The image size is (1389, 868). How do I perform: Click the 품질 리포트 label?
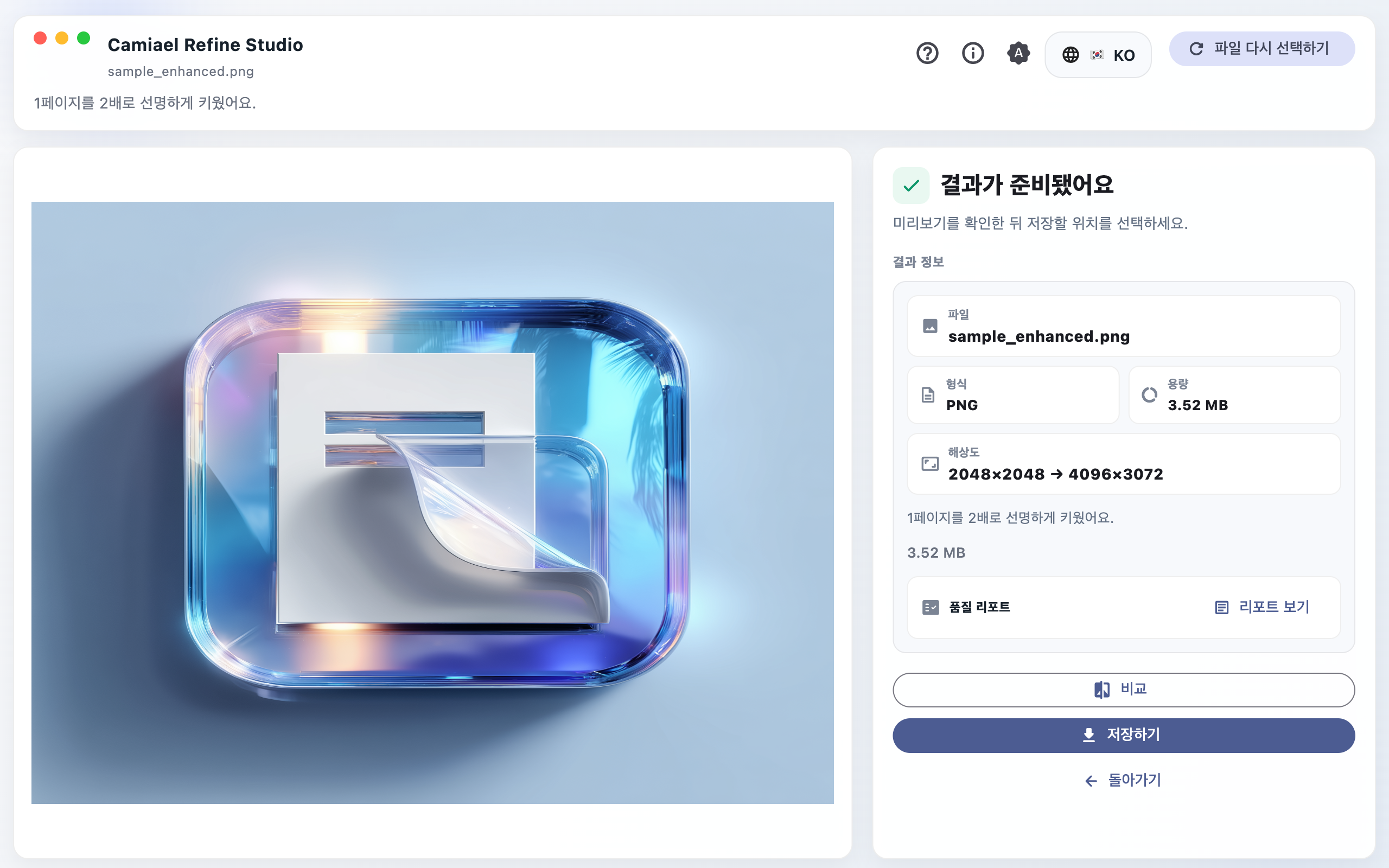979,607
